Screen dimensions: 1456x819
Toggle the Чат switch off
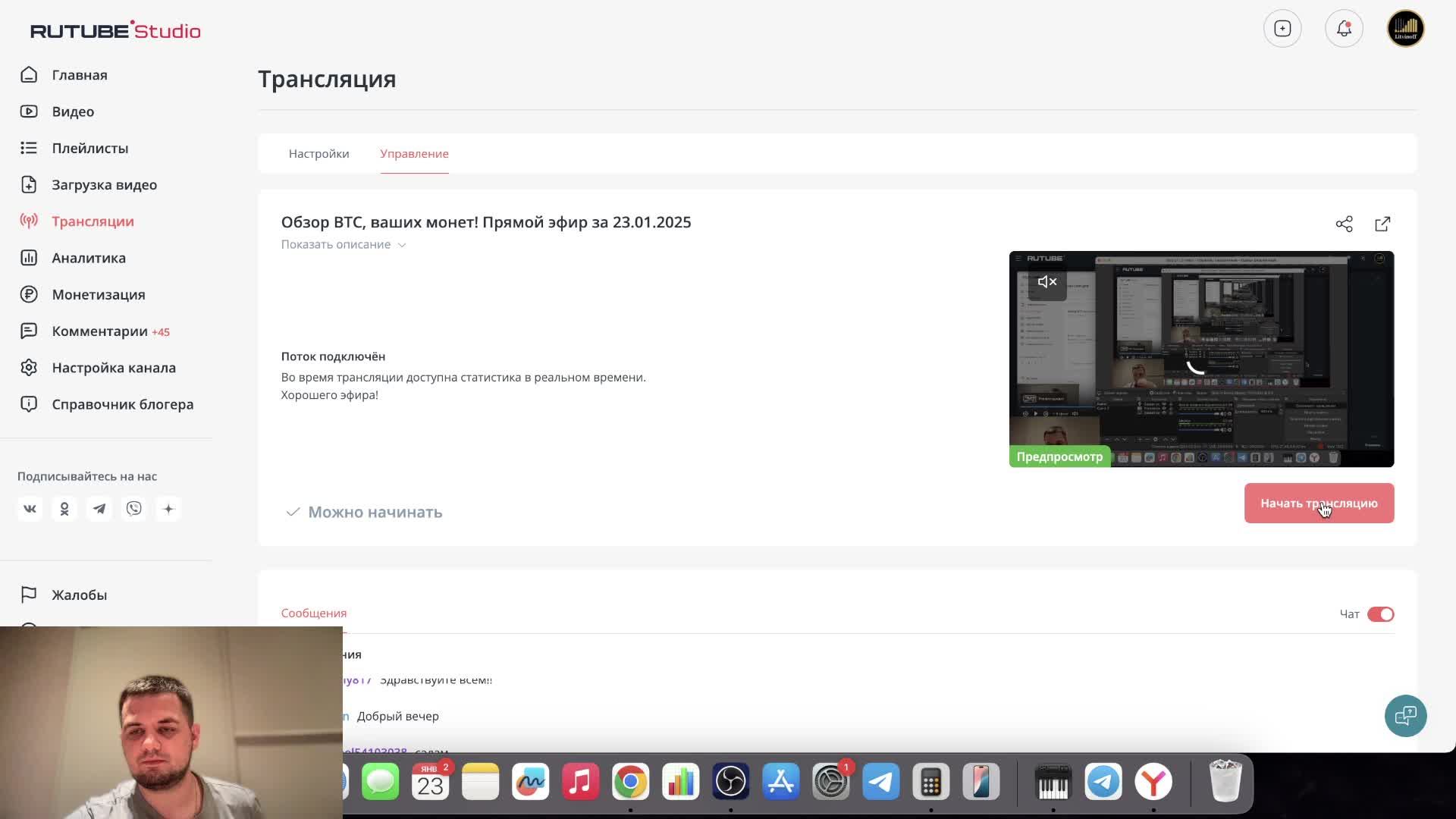click(1380, 614)
